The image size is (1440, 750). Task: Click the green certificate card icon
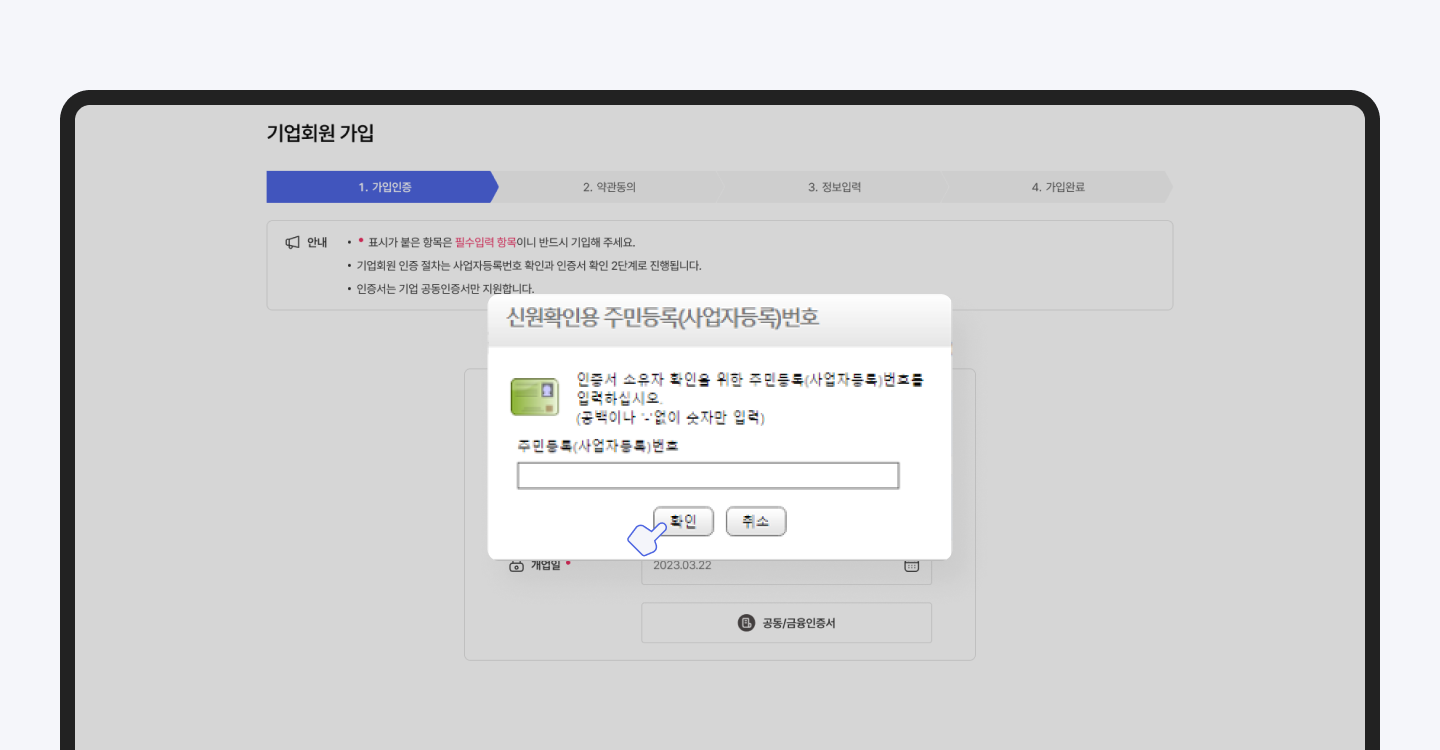534,397
